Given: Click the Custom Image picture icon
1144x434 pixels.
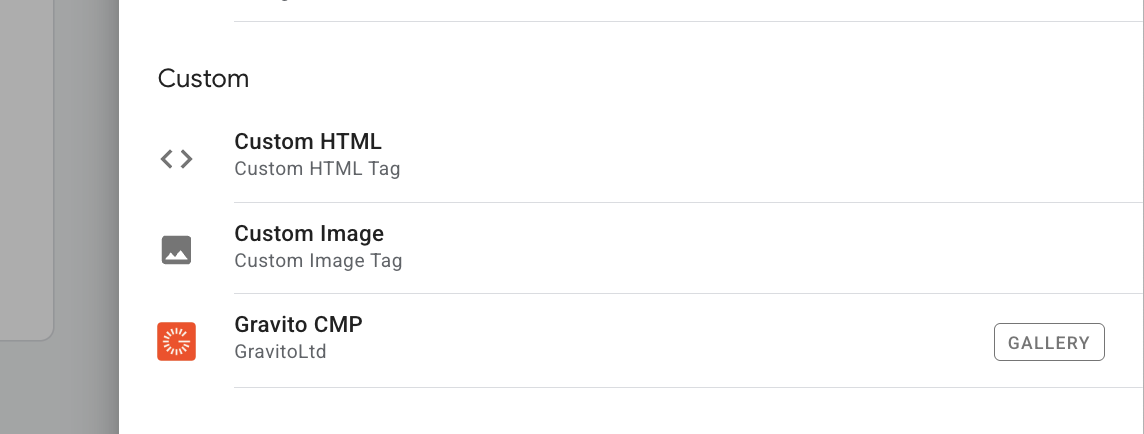Looking at the screenshot, I should coord(177,250).
